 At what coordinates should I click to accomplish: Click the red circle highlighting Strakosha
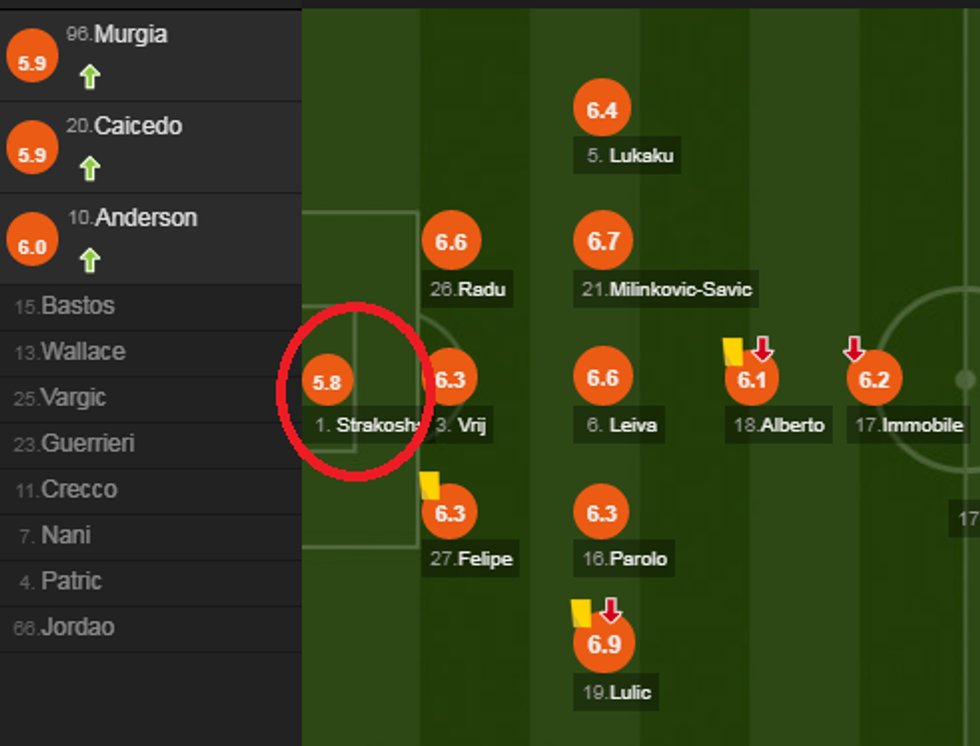click(357, 390)
